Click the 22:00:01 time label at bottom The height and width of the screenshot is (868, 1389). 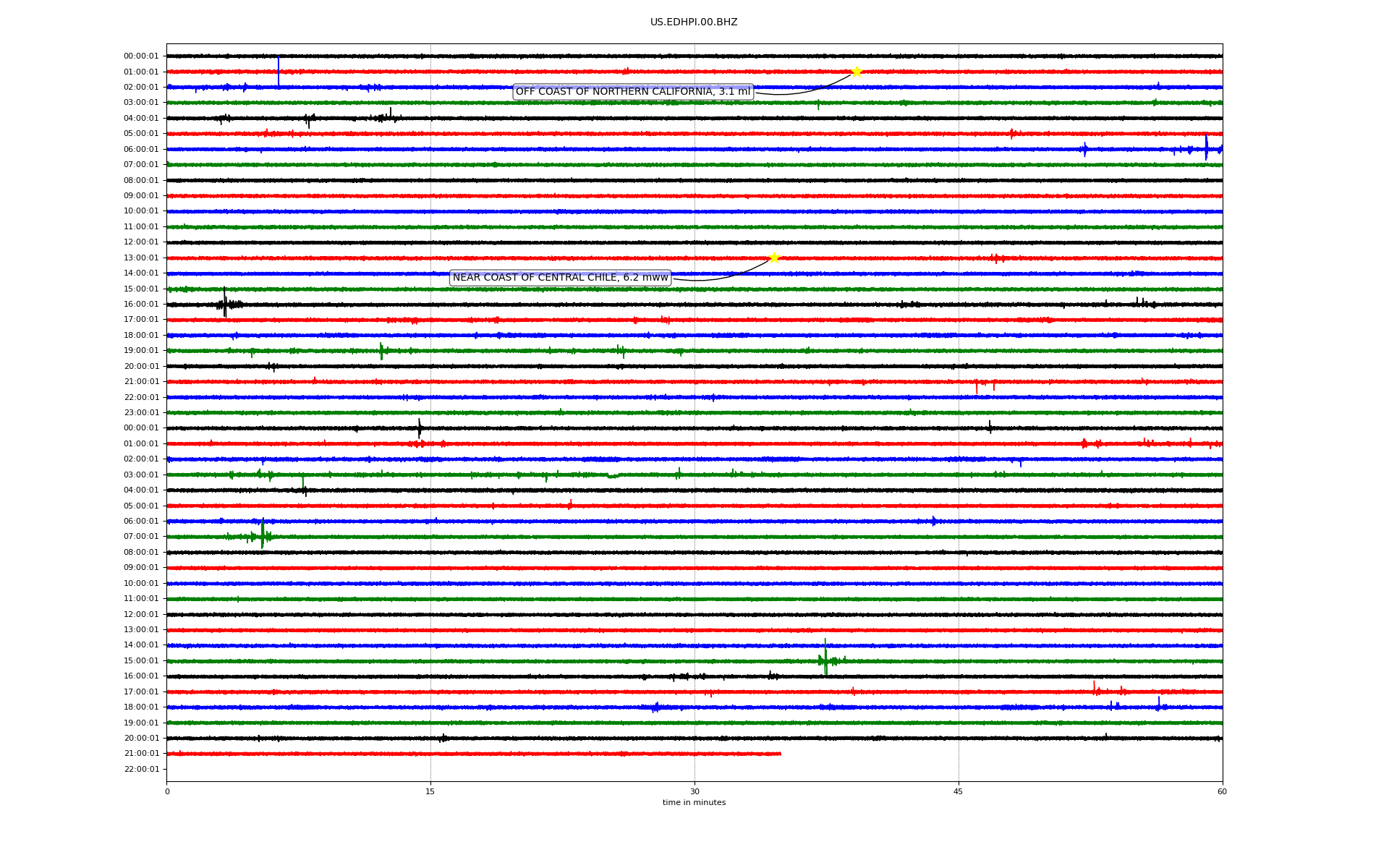pos(141,769)
